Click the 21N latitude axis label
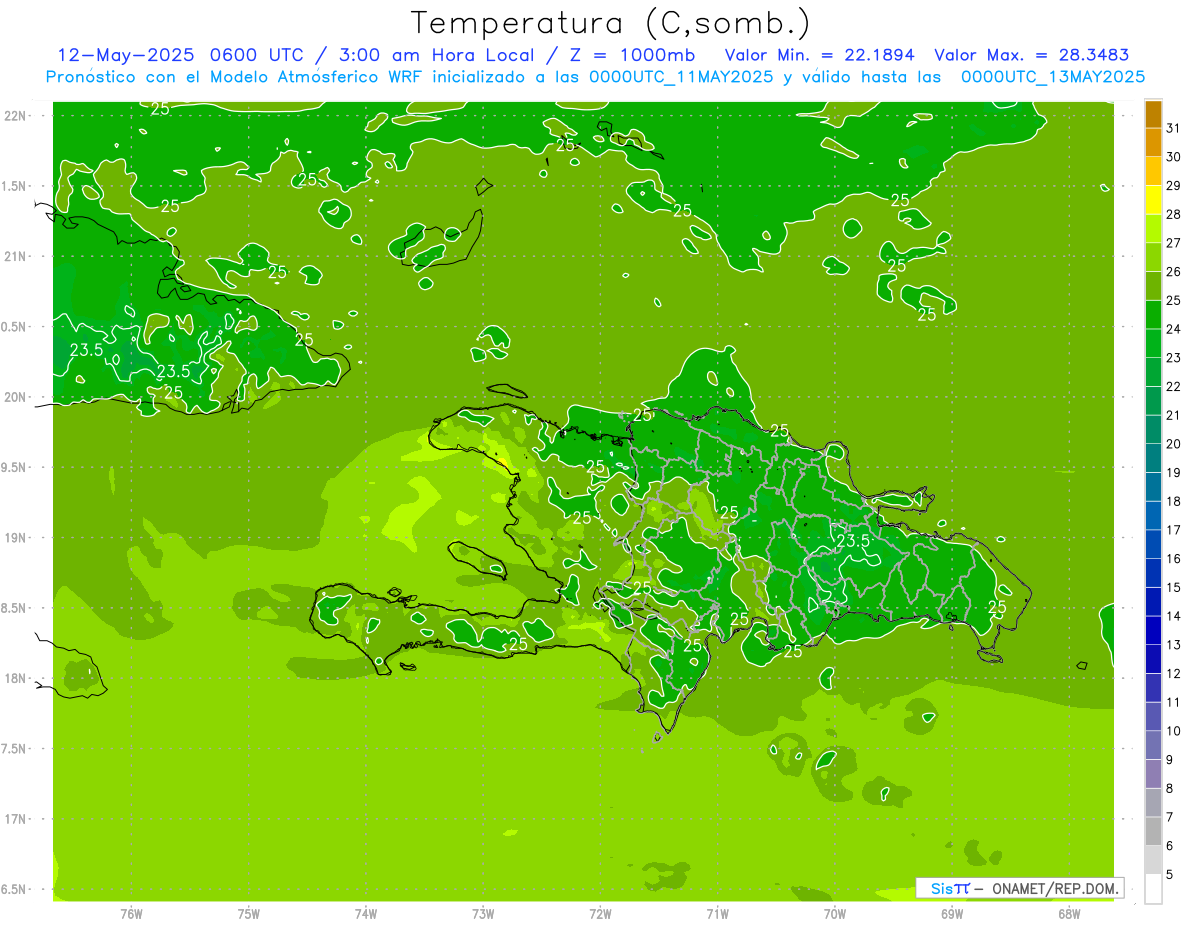 [x=15, y=256]
